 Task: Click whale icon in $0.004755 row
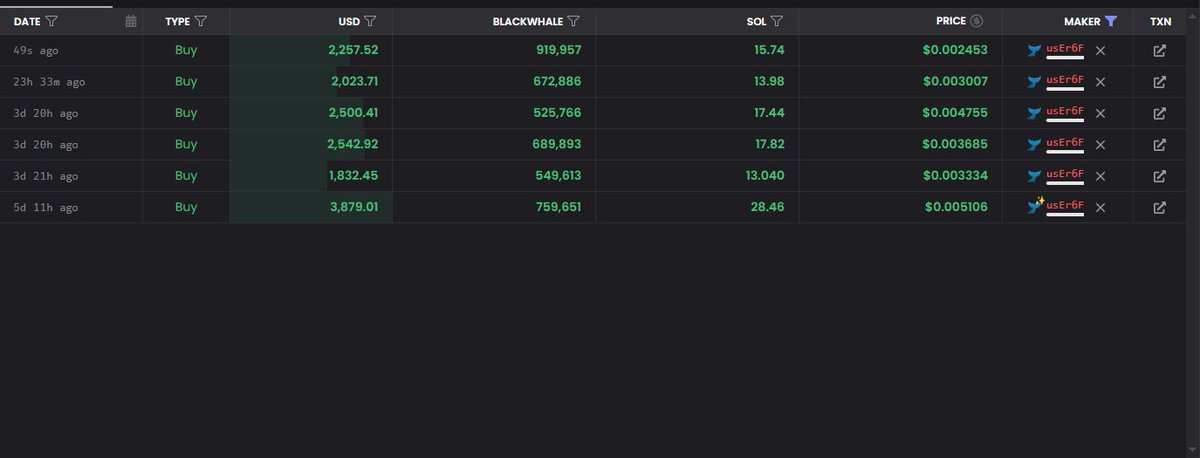[x=1035, y=113]
